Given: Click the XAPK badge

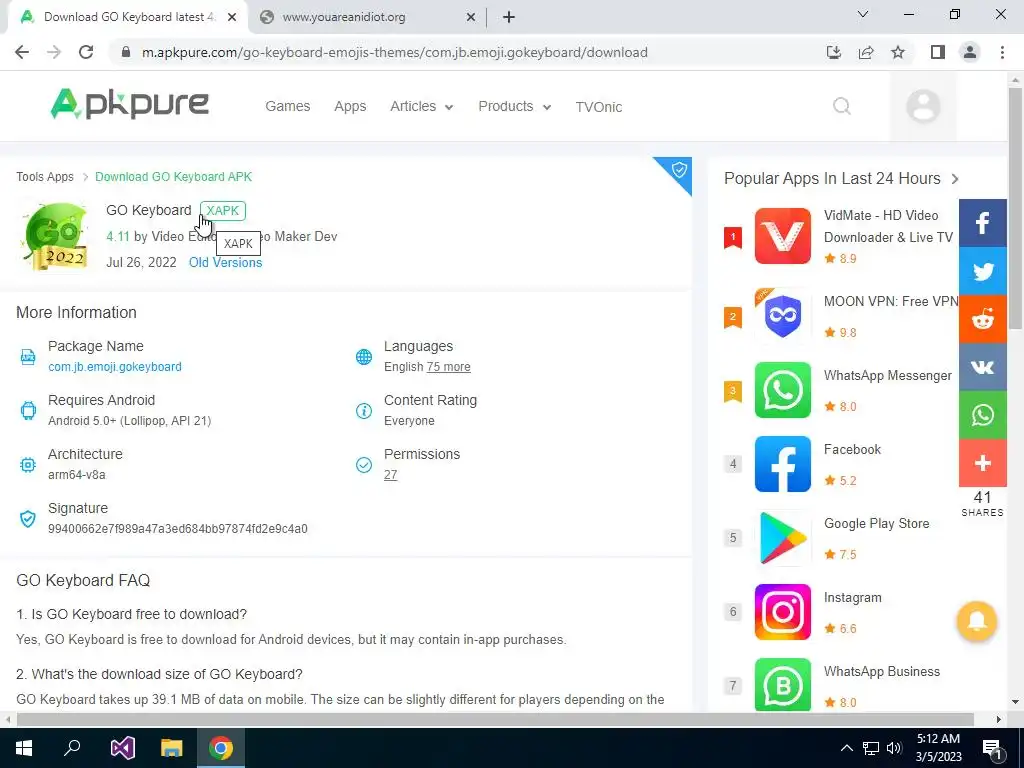Looking at the screenshot, I should click(x=223, y=211).
